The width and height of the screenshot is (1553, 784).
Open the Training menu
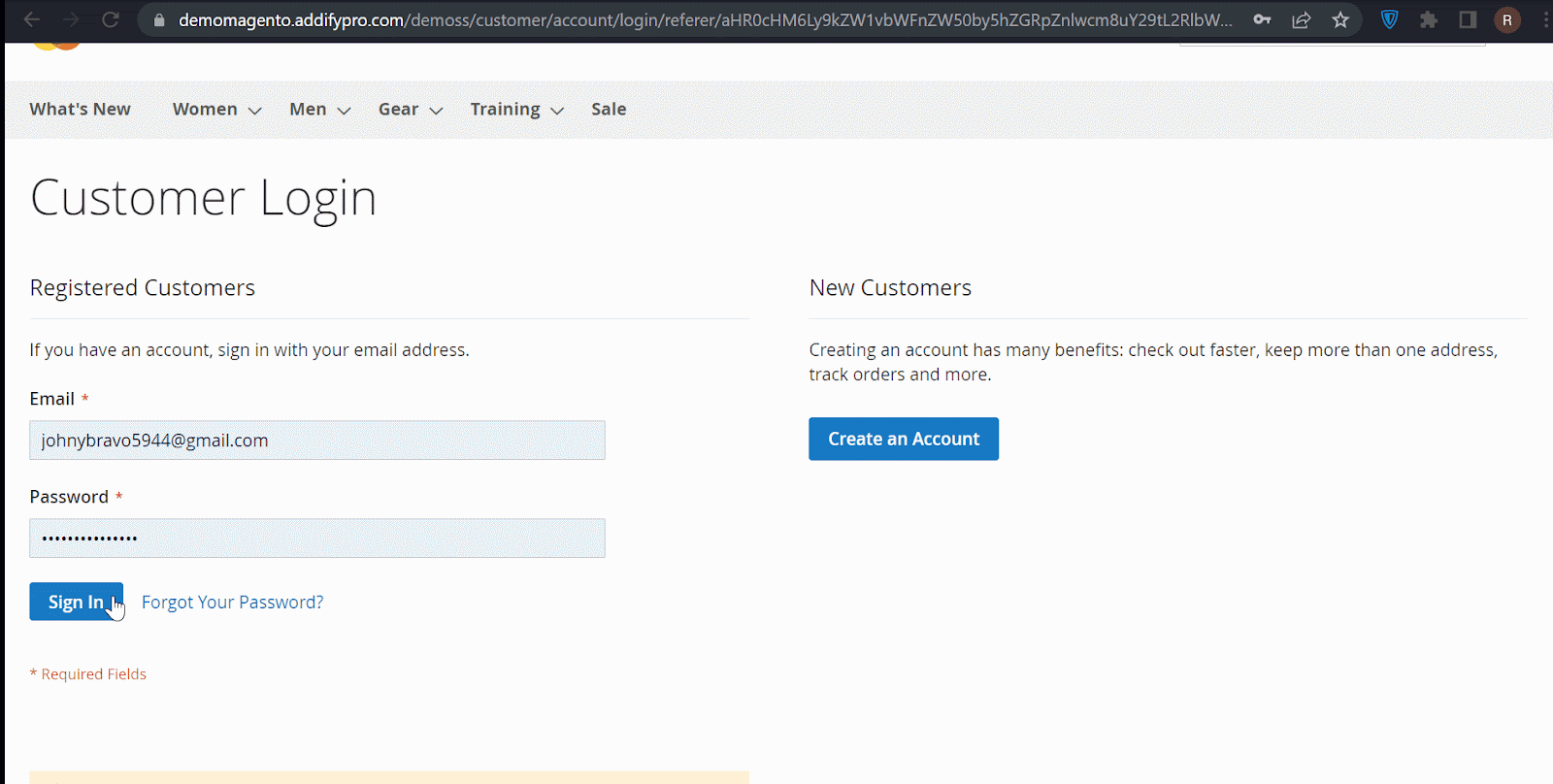coord(505,110)
